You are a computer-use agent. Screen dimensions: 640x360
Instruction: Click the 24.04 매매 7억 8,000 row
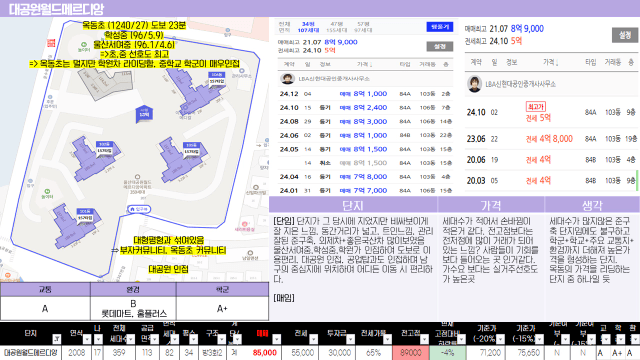(x=365, y=177)
